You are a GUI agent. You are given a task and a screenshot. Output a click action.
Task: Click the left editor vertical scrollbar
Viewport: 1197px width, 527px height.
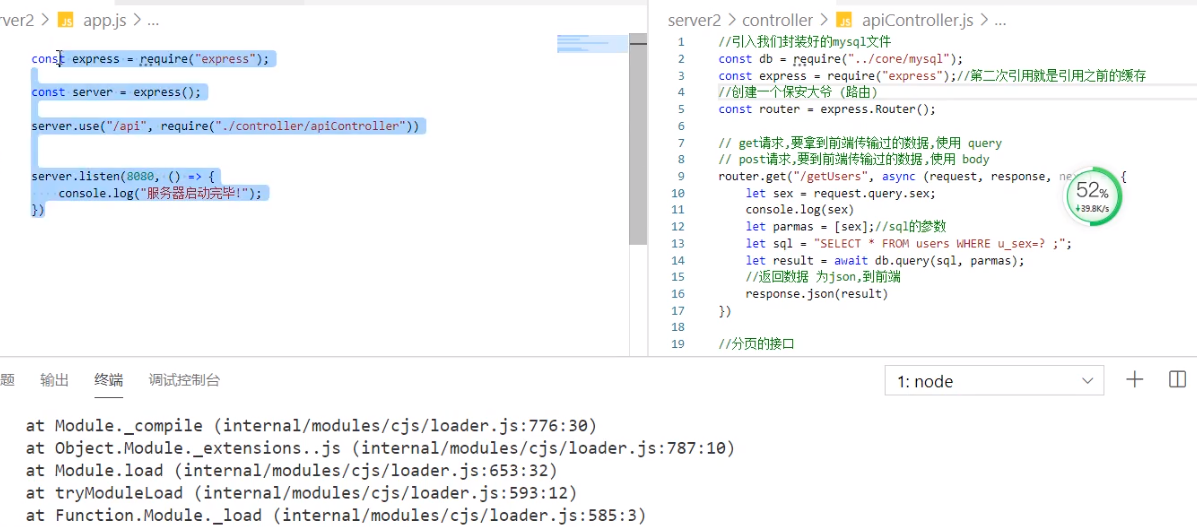pyautogui.click(x=638, y=139)
